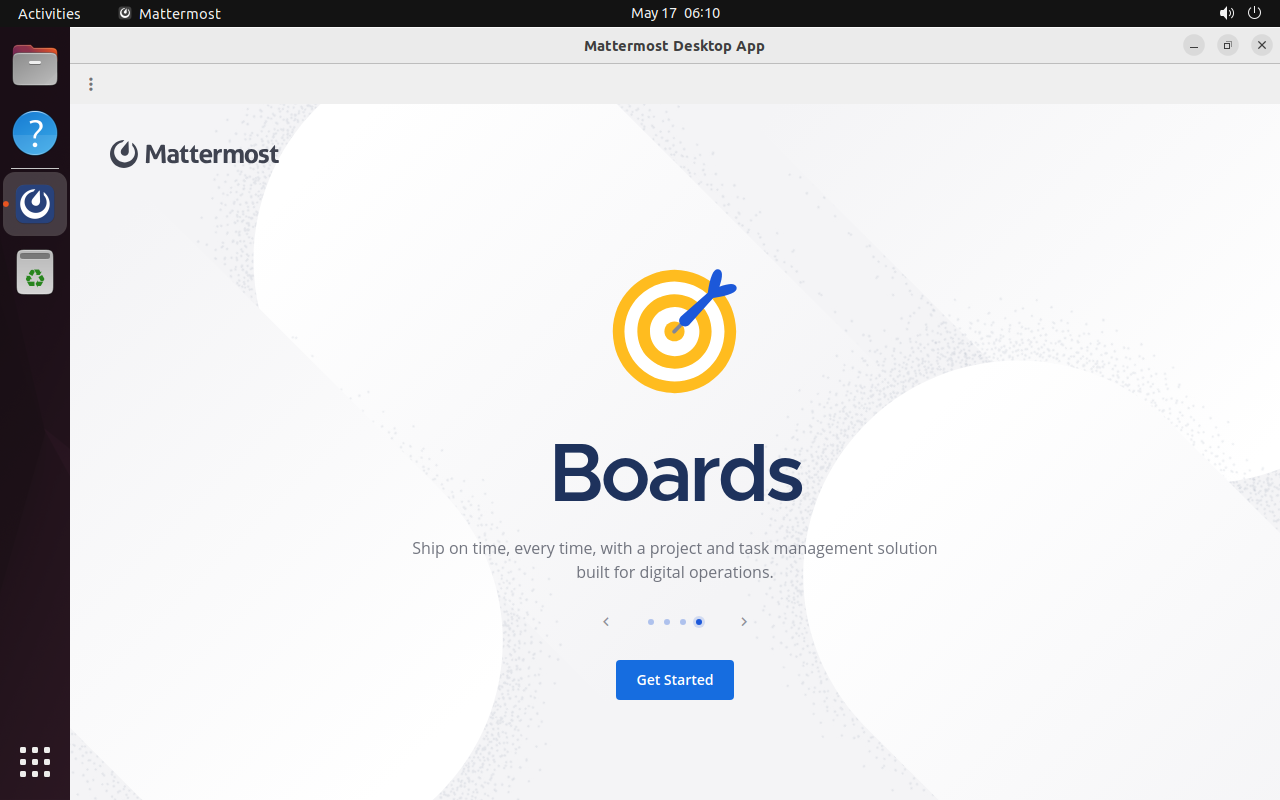Open Mattermost app menu in top bar
Viewport: 1280px width, 800px height.
pos(169,13)
